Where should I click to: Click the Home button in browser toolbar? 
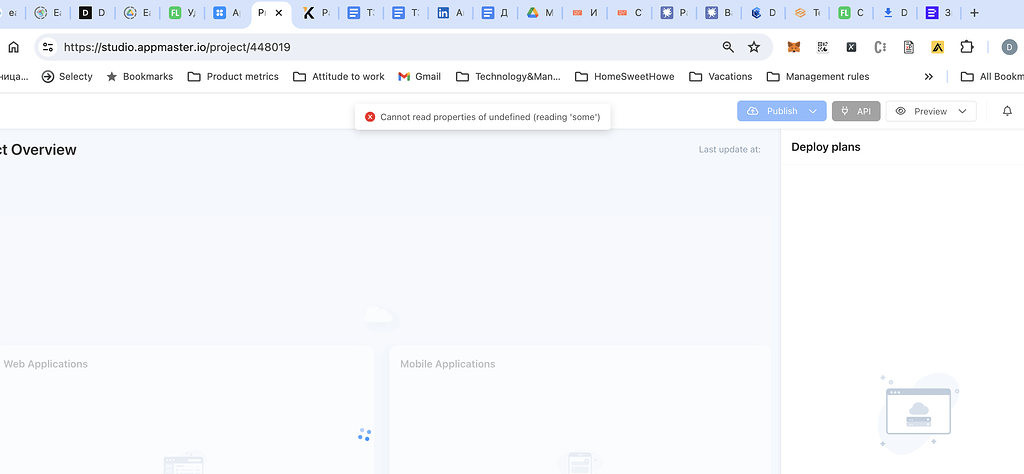tap(14, 47)
